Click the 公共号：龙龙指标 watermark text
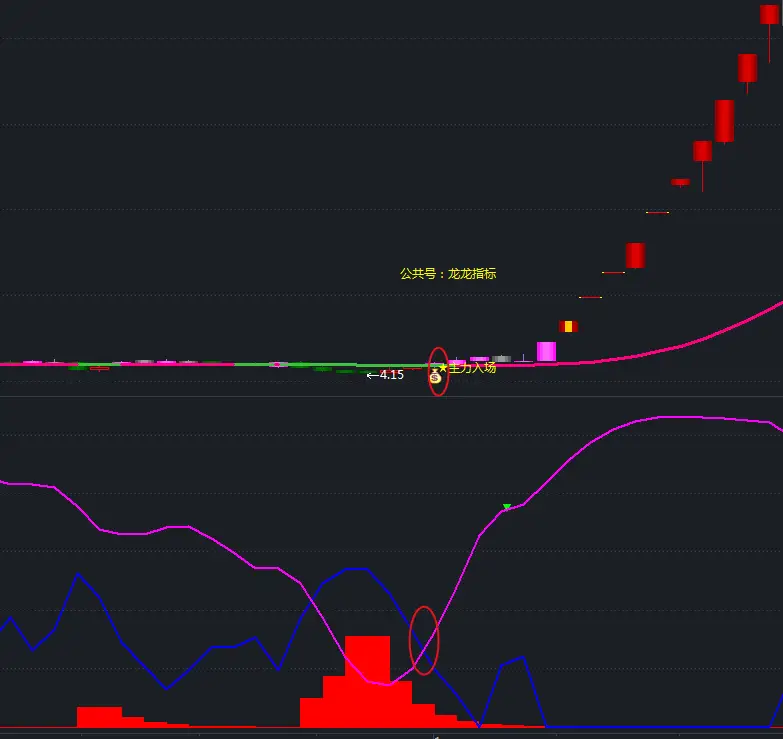The width and height of the screenshot is (783, 739). tap(448, 273)
